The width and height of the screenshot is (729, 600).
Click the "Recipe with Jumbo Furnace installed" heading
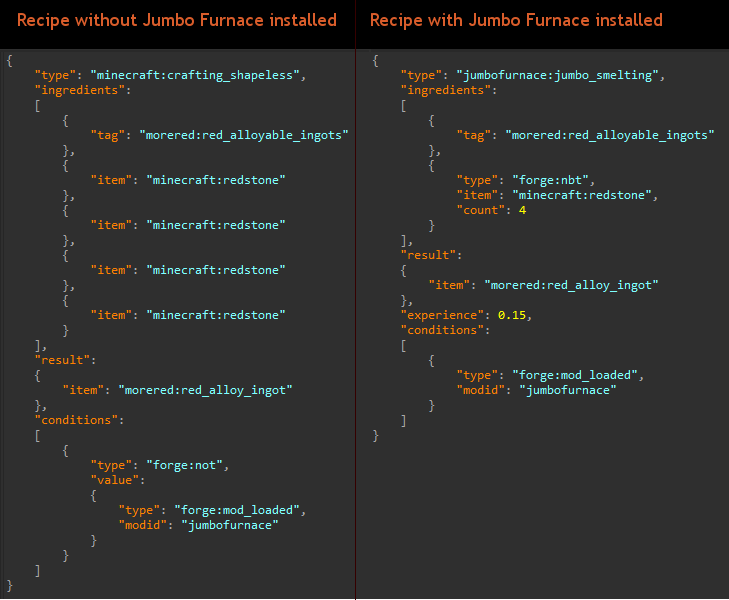(x=516, y=20)
